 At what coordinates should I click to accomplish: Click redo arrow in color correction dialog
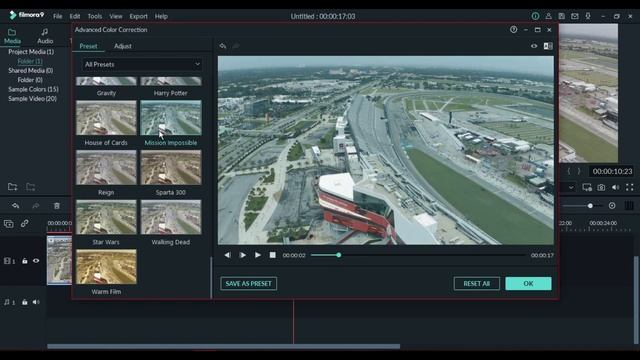click(x=236, y=46)
